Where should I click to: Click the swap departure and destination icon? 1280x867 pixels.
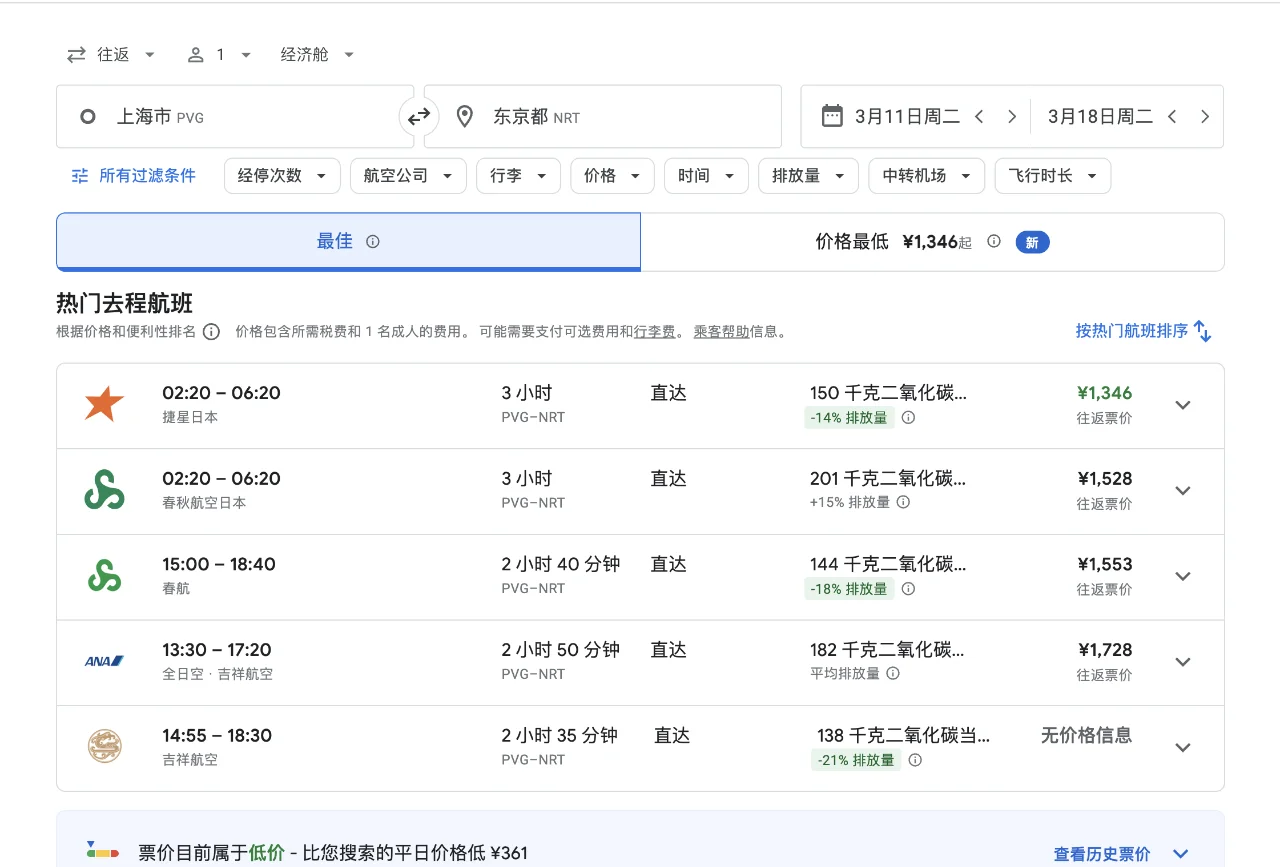tap(418, 116)
